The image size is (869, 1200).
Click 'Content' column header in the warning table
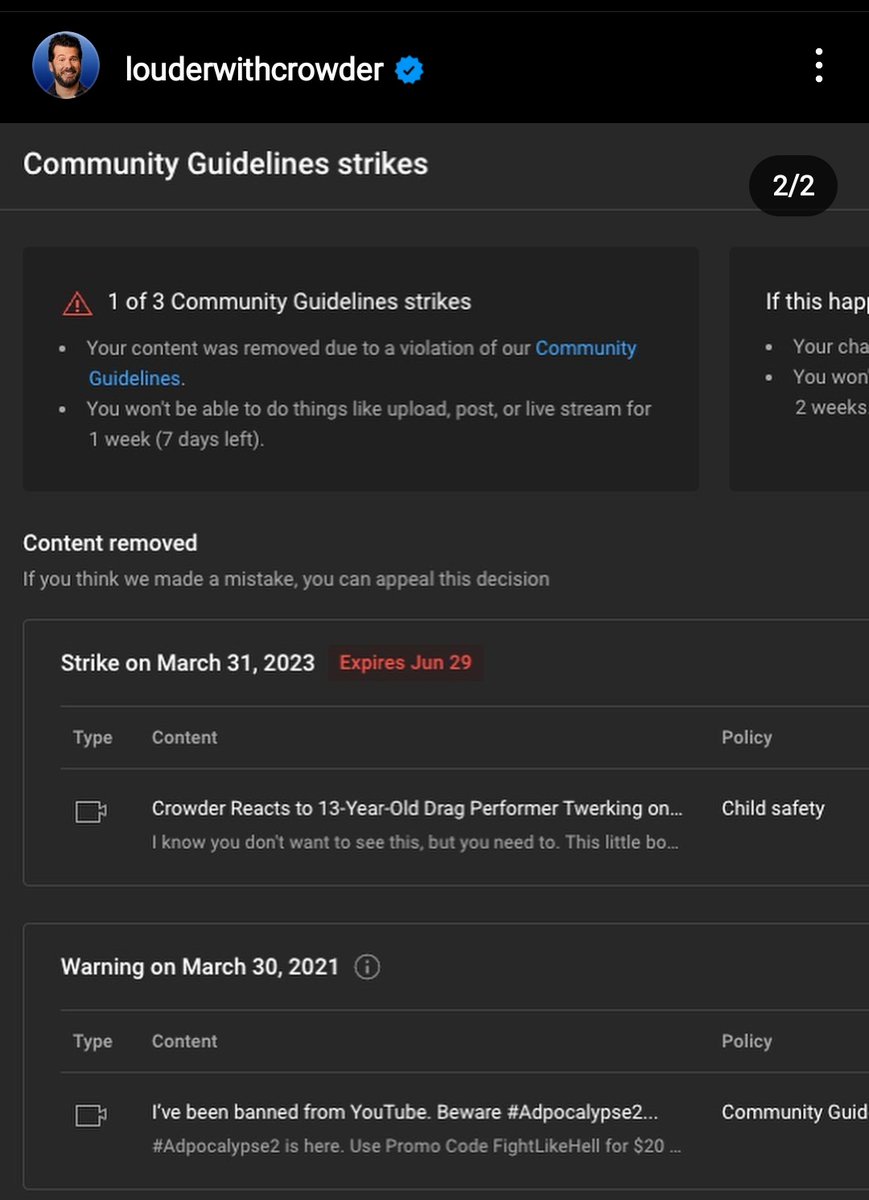coord(184,1041)
